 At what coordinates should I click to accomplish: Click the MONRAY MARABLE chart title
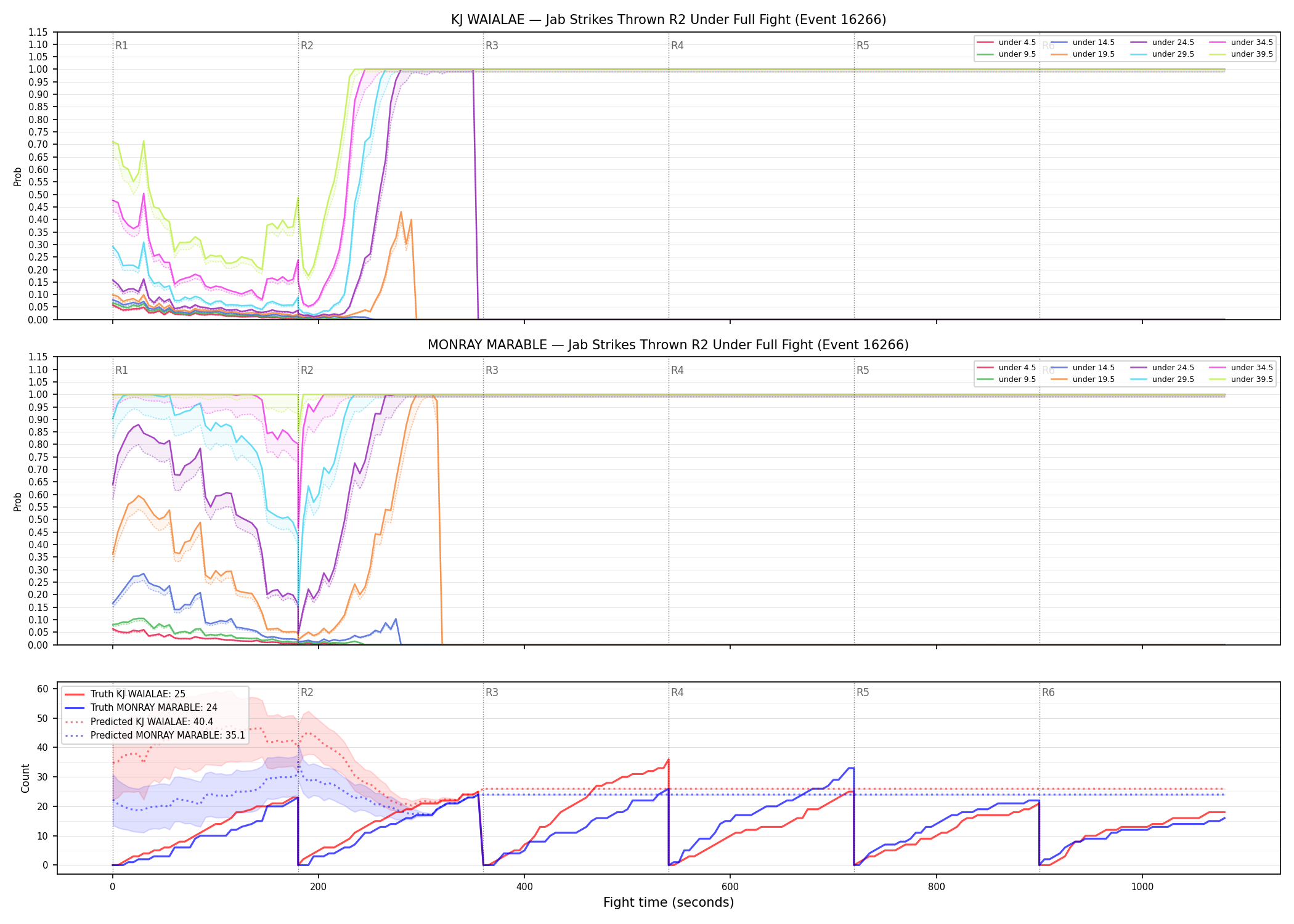[x=669, y=345]
